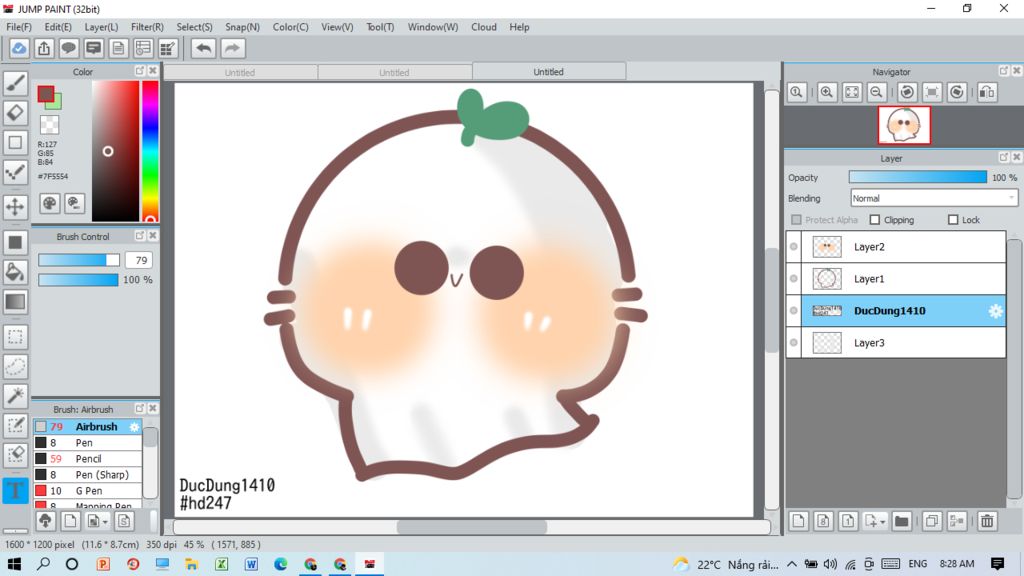Click Navigator fit-to-window icon
The image size is (1024, 576).
coord(852,92)
